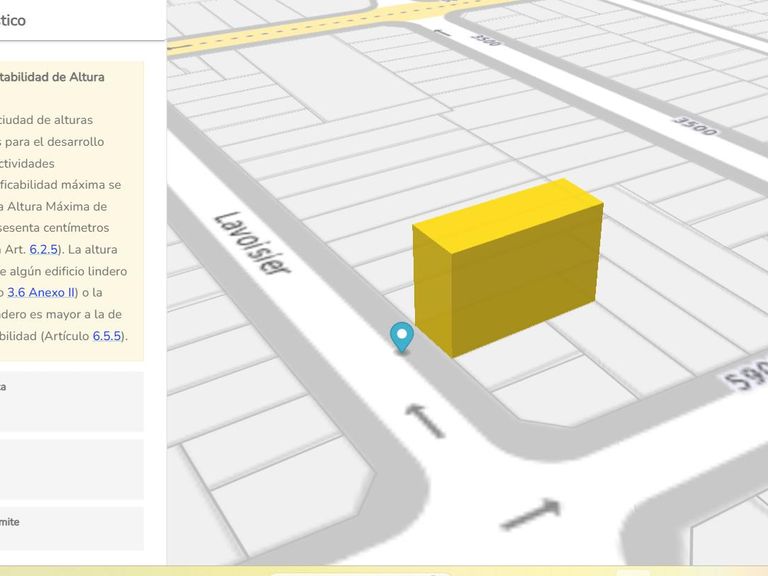Select the yellow 3D building volume

[x=508, y=267]
